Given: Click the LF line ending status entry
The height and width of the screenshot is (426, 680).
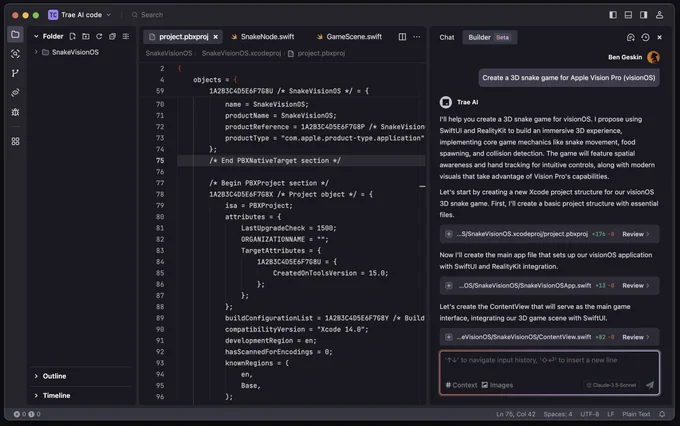Looking at the screenshot, I should (610, 414).
